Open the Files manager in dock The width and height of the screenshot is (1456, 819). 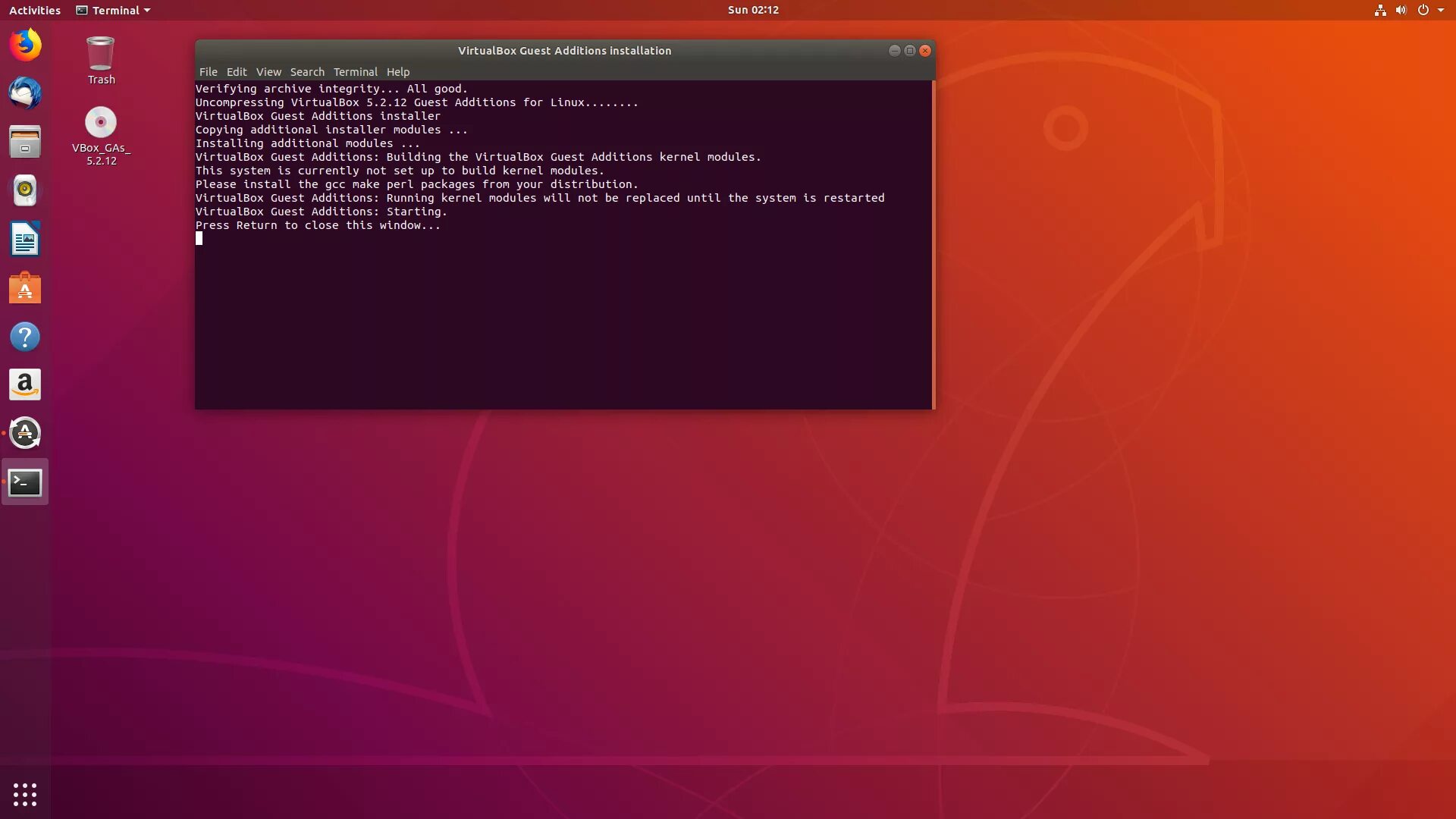tap(25, 142)
